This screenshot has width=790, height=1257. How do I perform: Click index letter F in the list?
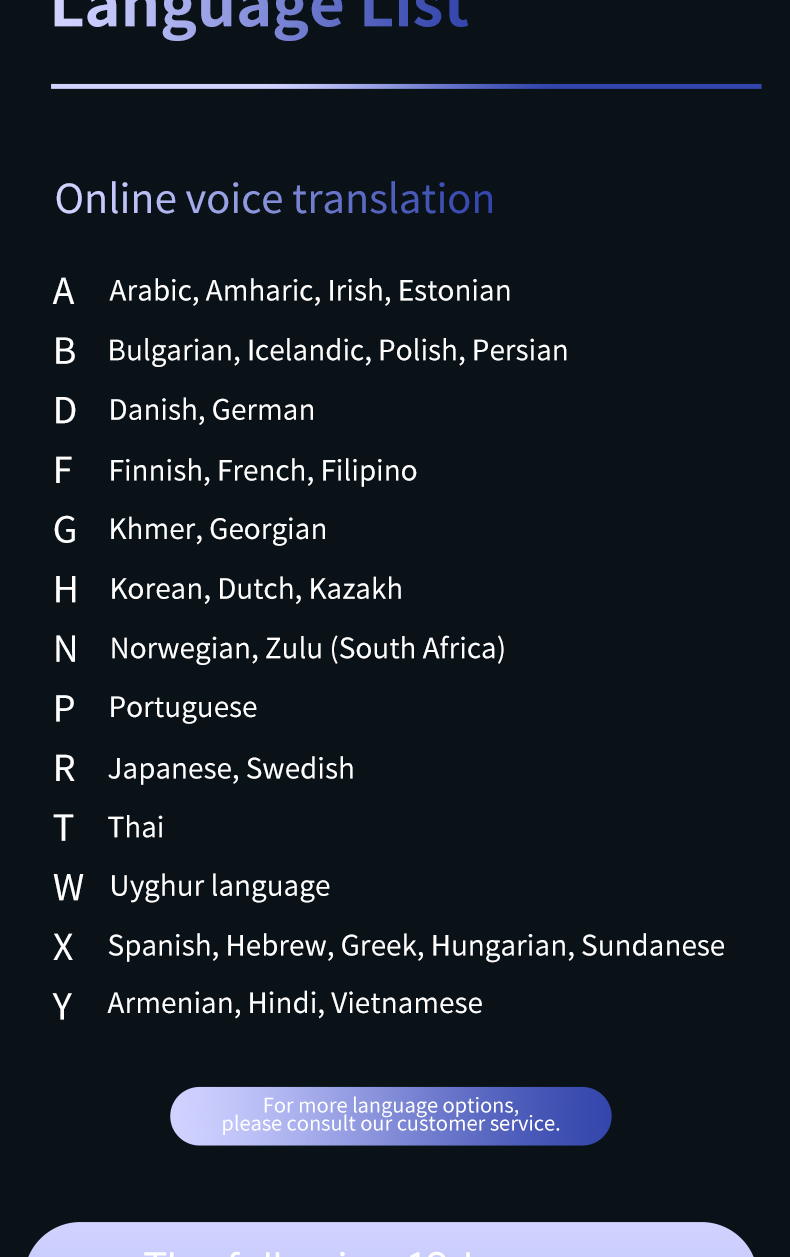[63, 470]
